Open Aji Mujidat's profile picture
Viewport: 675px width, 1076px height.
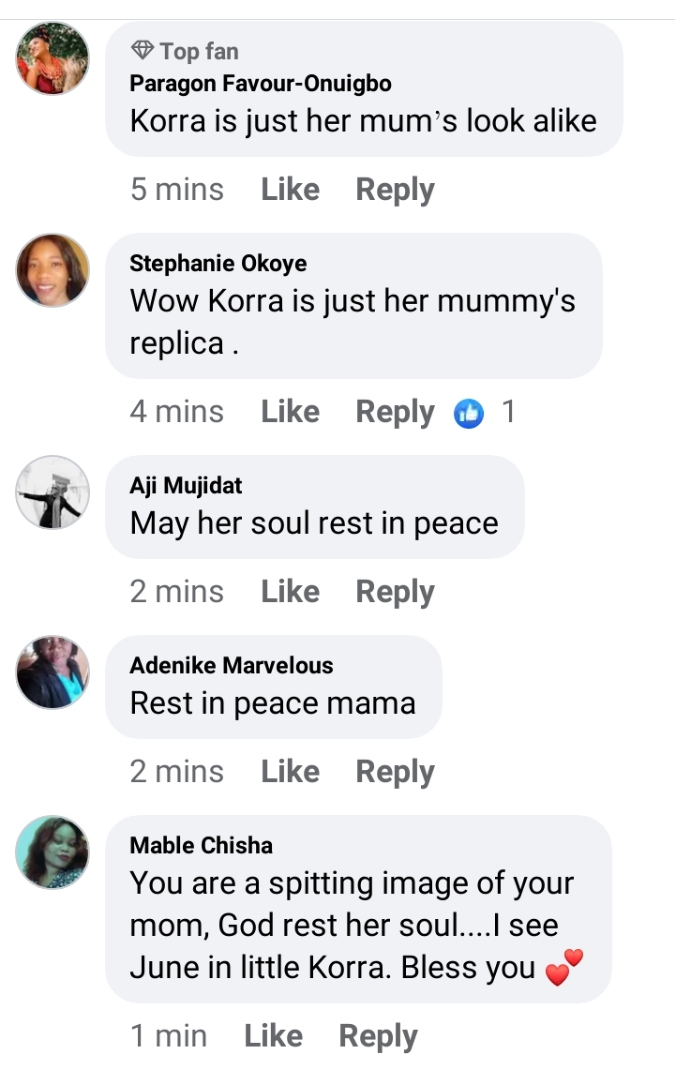pos(53,493)
